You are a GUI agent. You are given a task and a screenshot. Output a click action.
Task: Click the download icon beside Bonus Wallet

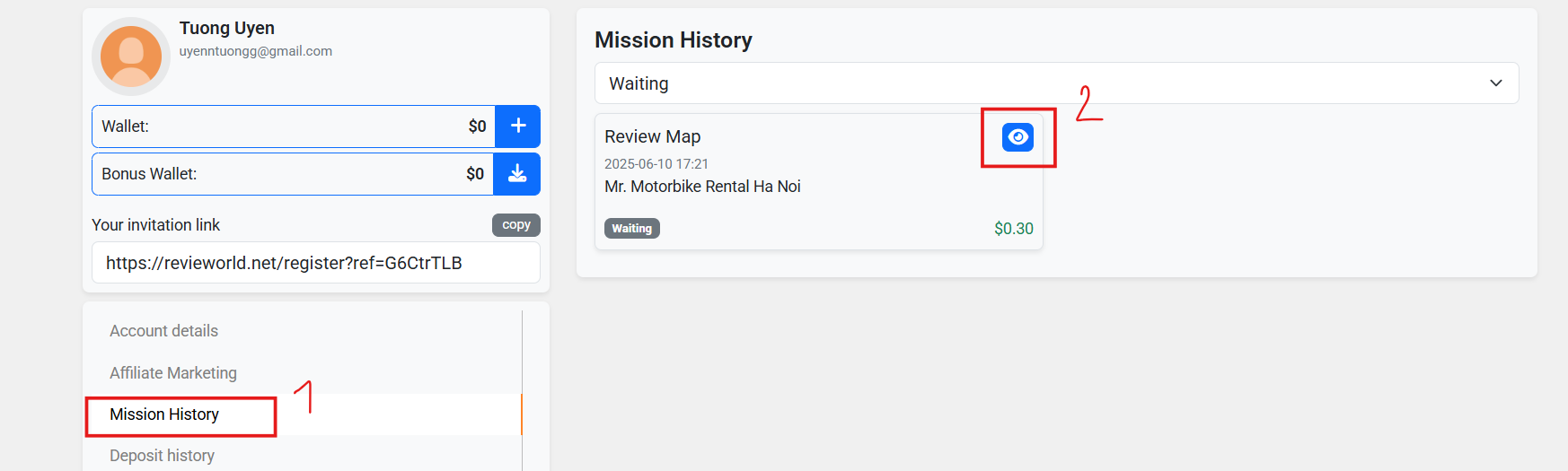pyautogui.click(x=517, y=174)
